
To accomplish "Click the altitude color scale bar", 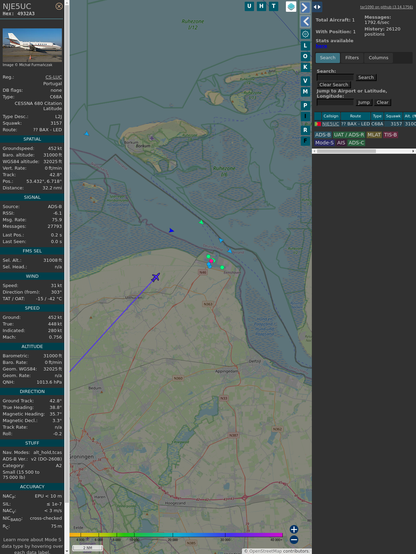I will click(176, 535).
